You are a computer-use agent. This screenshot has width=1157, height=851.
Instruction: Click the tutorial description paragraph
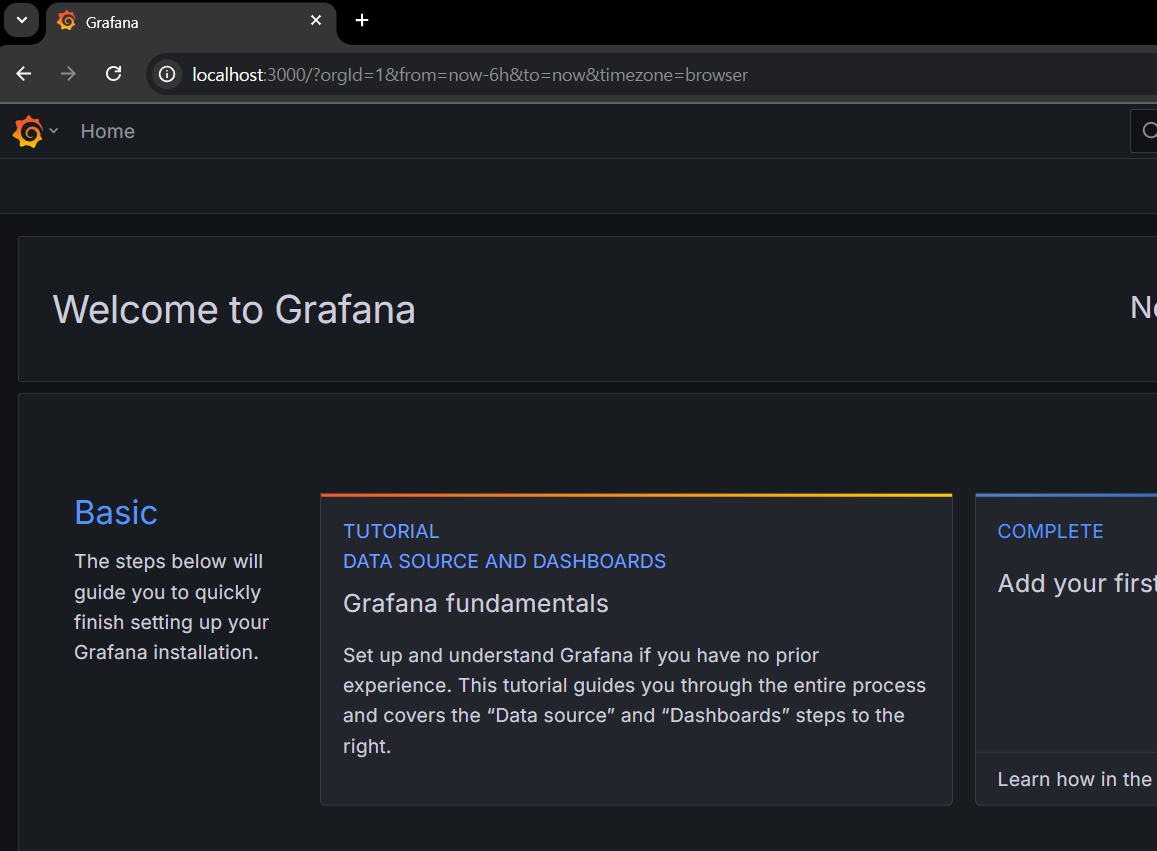click(x=634, y=700)
